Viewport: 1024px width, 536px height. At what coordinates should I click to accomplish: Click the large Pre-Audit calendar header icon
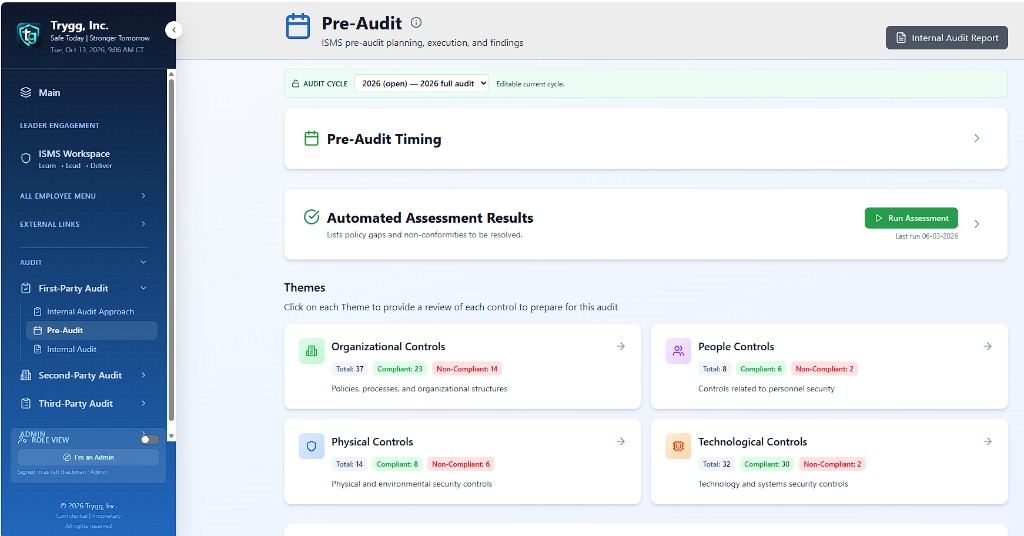coord(298,27)
